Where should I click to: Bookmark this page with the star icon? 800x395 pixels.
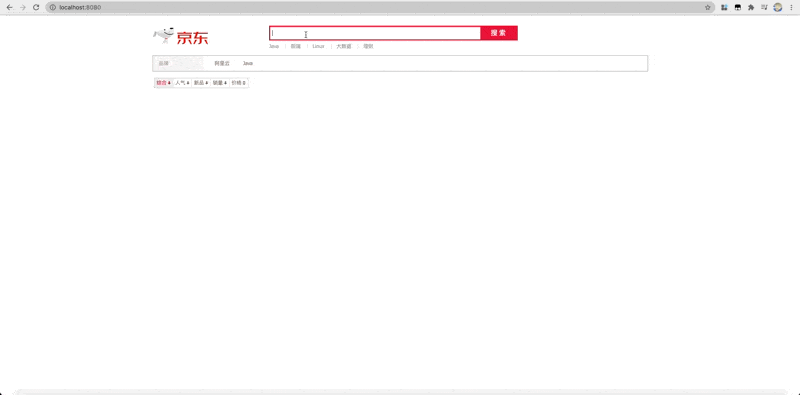708,8
